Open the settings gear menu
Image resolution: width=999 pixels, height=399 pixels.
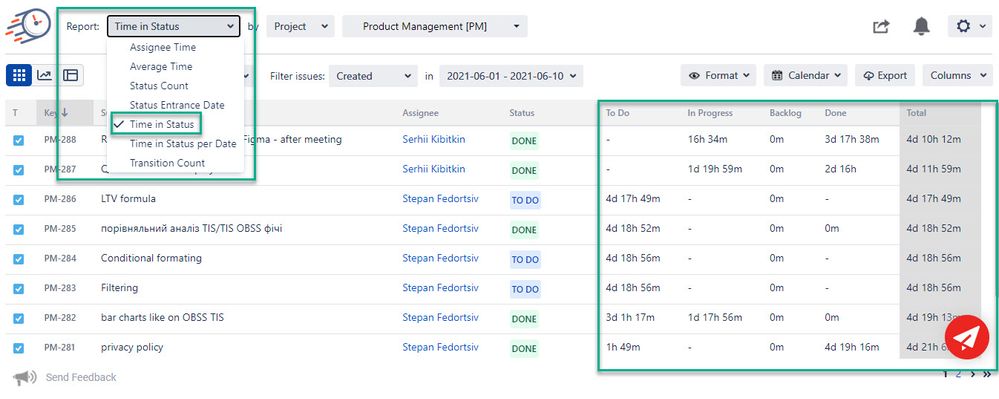970,27
